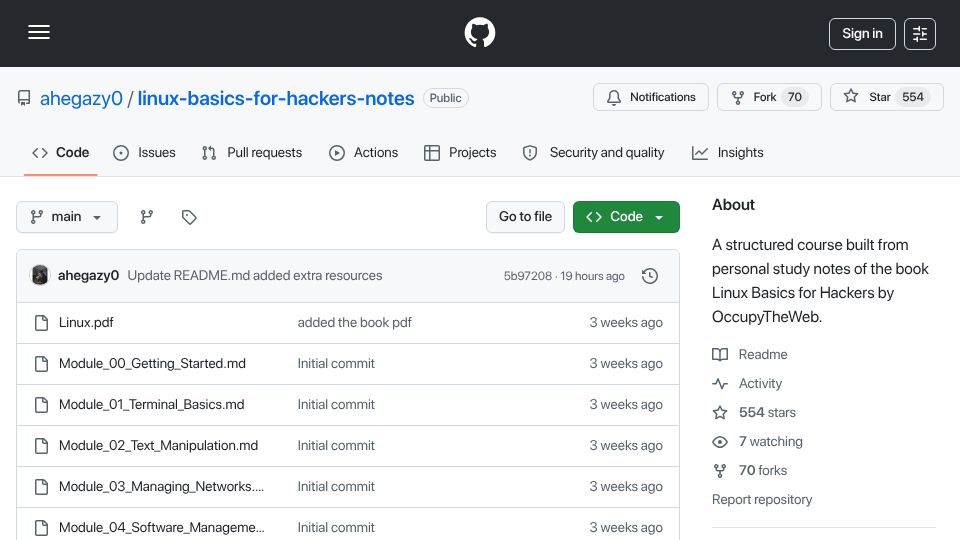Click the file icon next to Module_03_Managing_Networks

(42, 487)
